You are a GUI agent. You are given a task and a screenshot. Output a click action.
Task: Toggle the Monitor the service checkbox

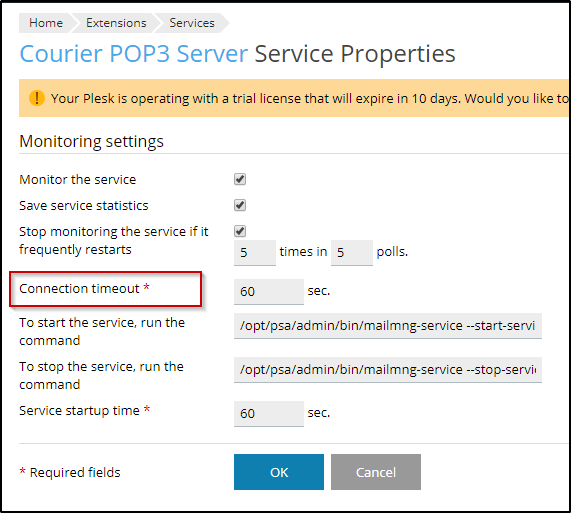(240, 179)
